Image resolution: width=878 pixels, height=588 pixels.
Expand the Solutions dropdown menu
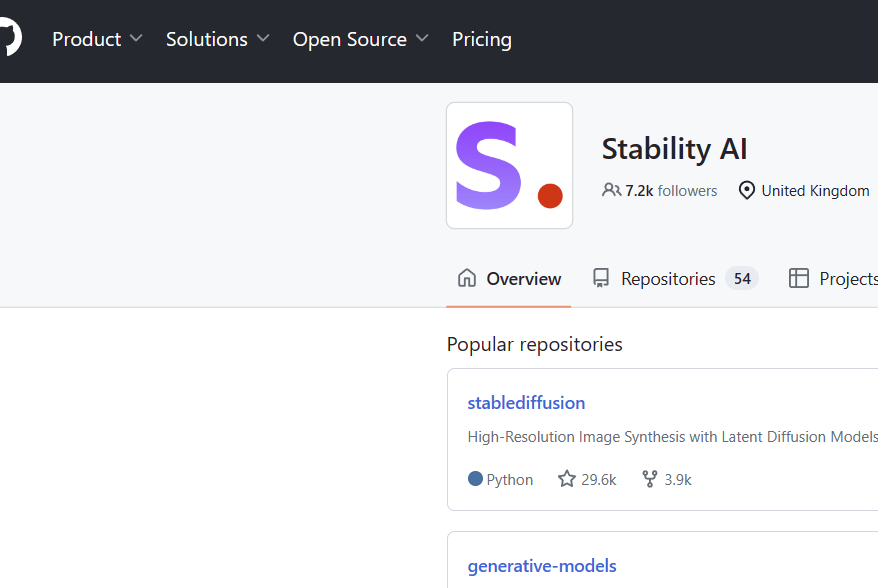pyautogui.click(x=217, y=39)
